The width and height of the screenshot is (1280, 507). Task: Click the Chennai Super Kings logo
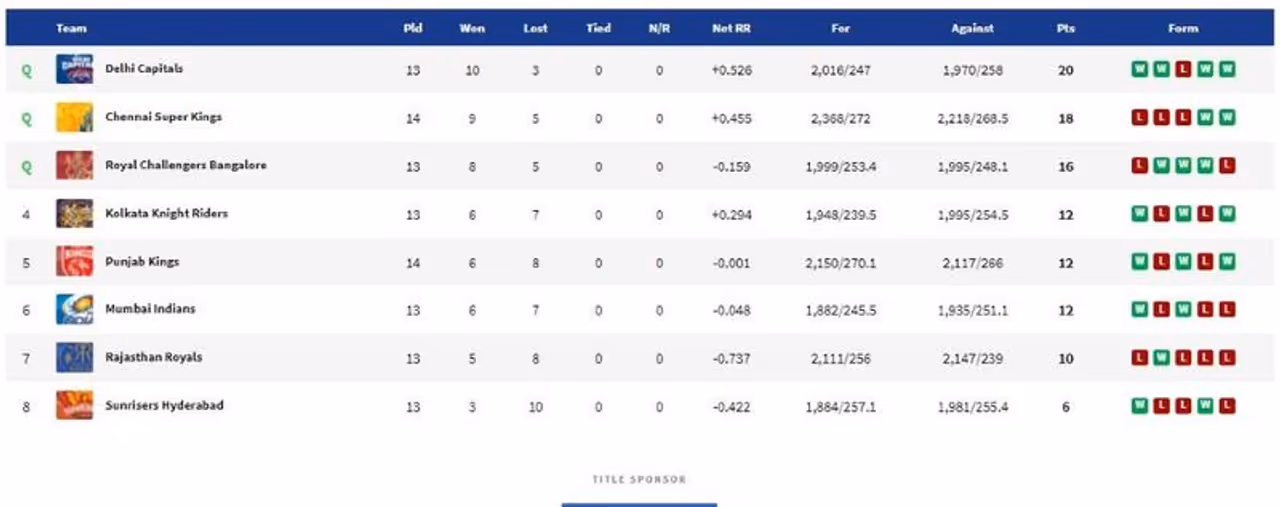[74, 118]
